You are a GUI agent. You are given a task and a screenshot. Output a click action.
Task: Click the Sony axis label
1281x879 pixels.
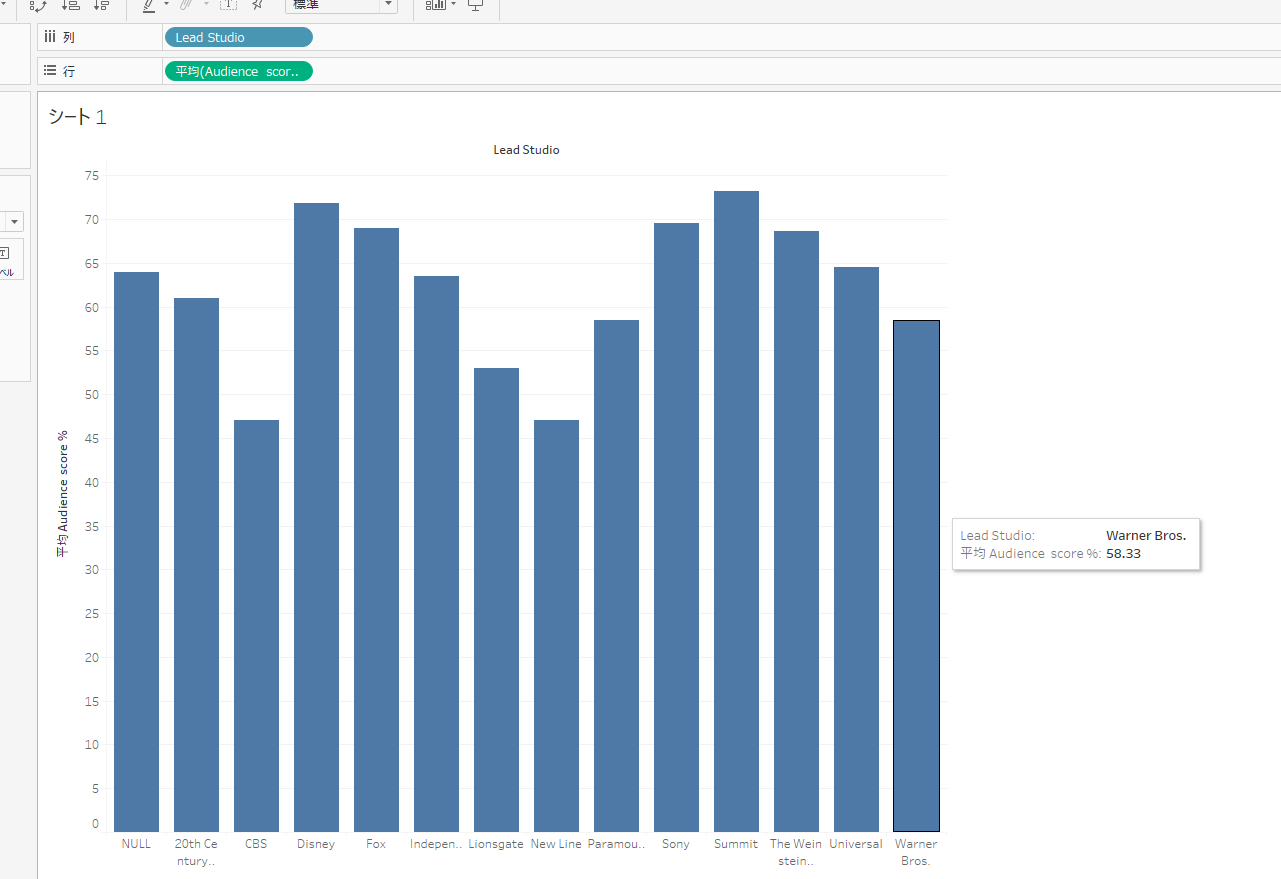[x=676, y=844]
